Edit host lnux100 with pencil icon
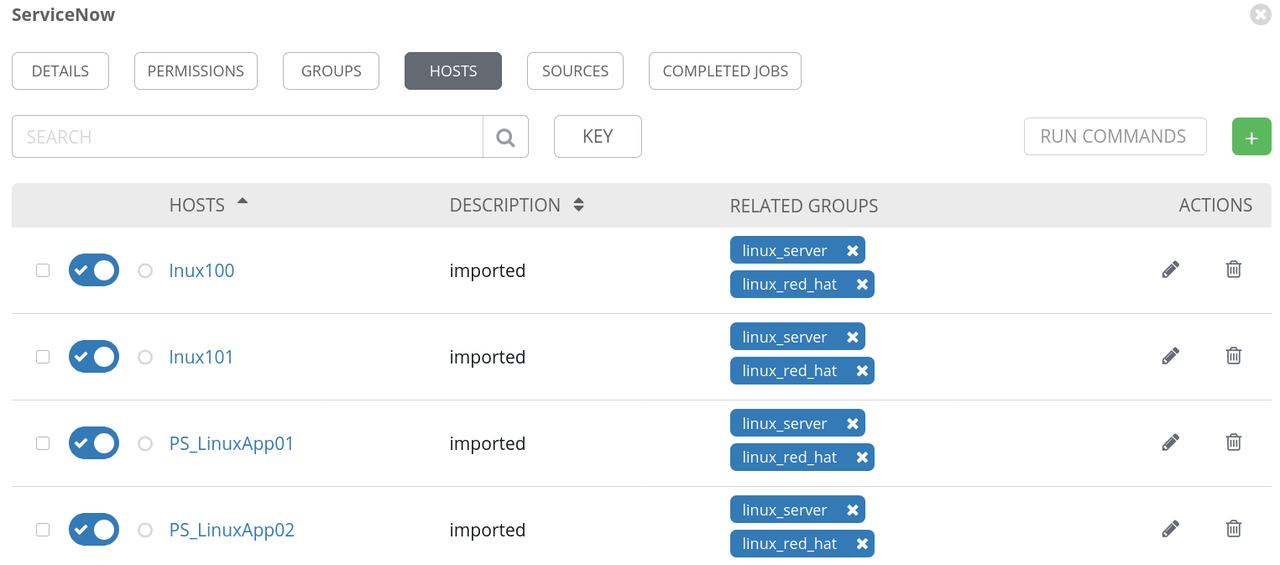1280x565 pixels. tap(1171, 269)
